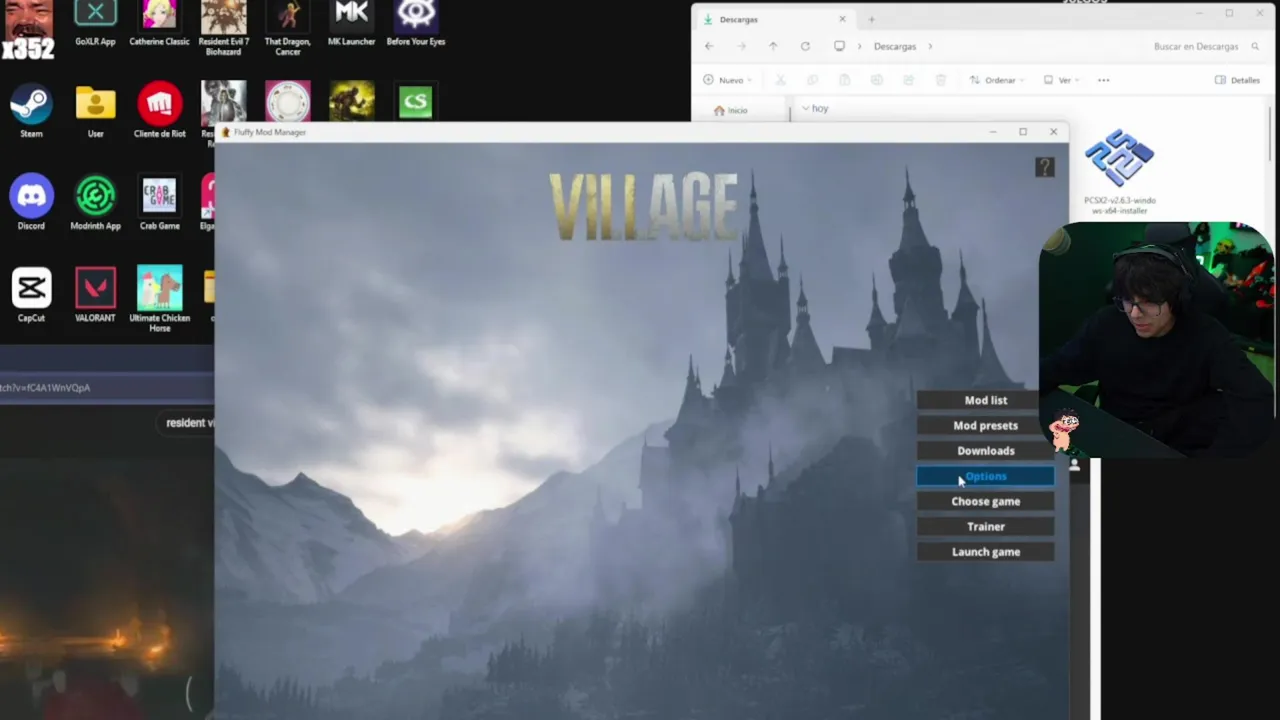Add a new tab in Explorer
The height and width of the screenshot is (720, 1280).
[x=871, y=19]
